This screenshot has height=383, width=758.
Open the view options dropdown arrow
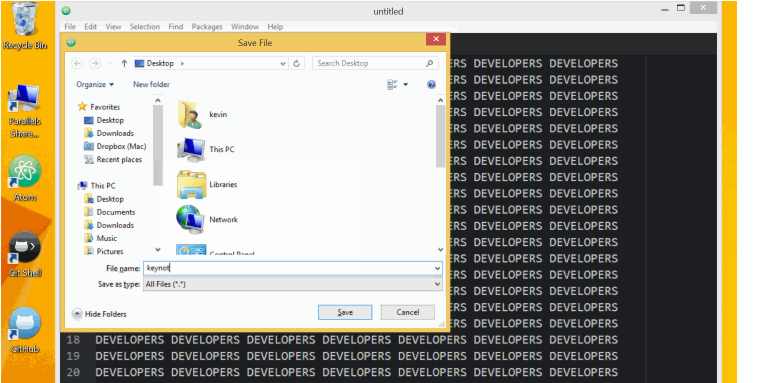click(x=406, y=85)
